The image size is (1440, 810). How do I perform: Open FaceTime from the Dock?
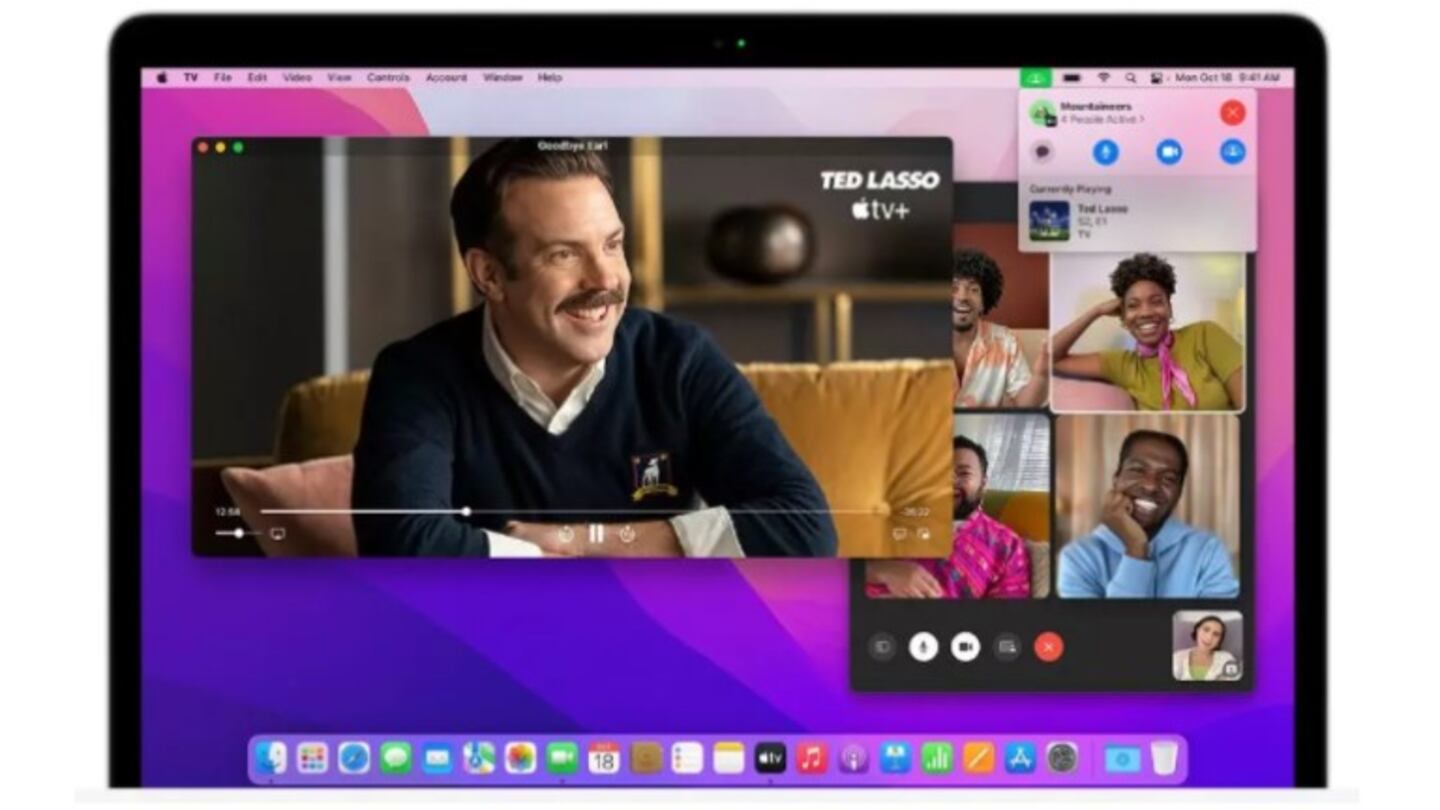[x=562, y=758]
